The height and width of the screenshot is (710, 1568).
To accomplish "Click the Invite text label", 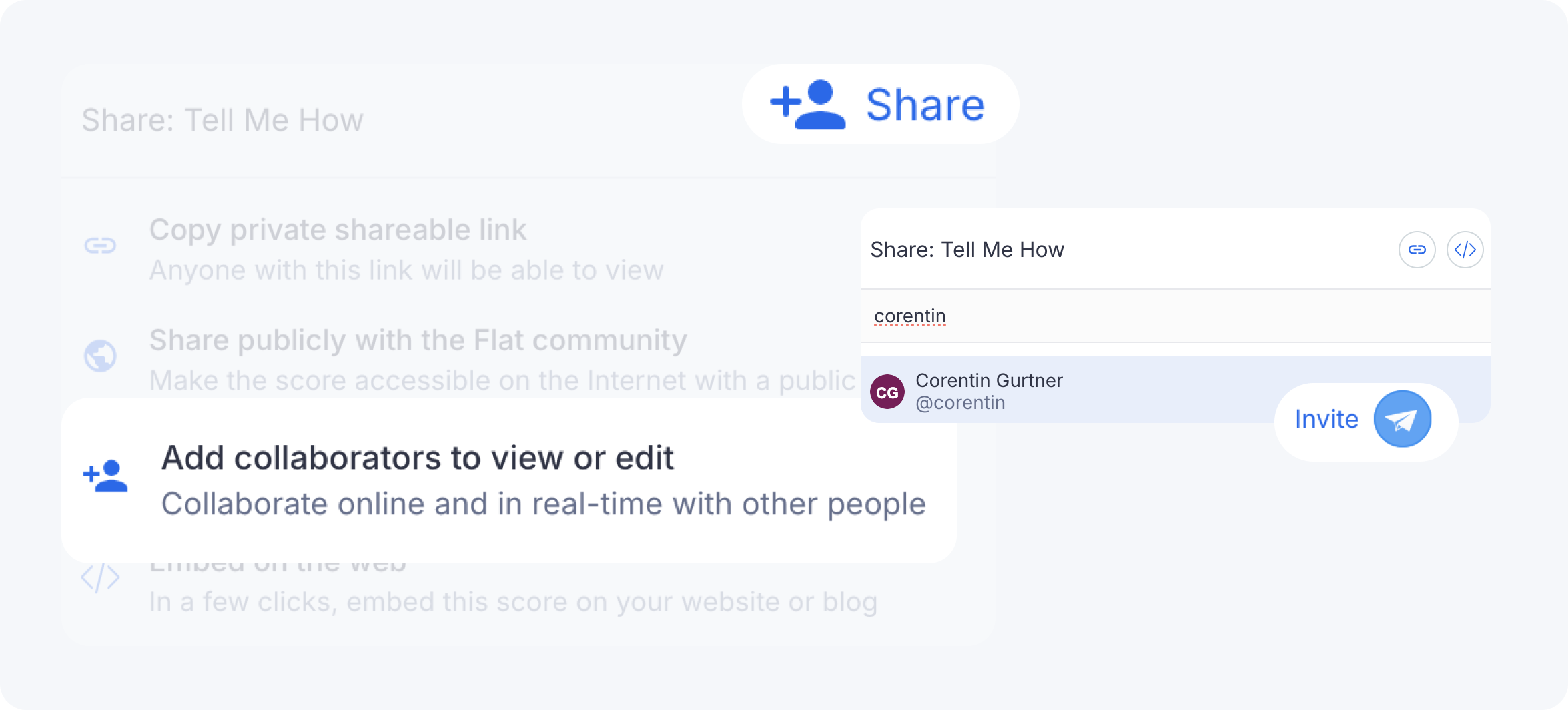I will coord(1326,420).
